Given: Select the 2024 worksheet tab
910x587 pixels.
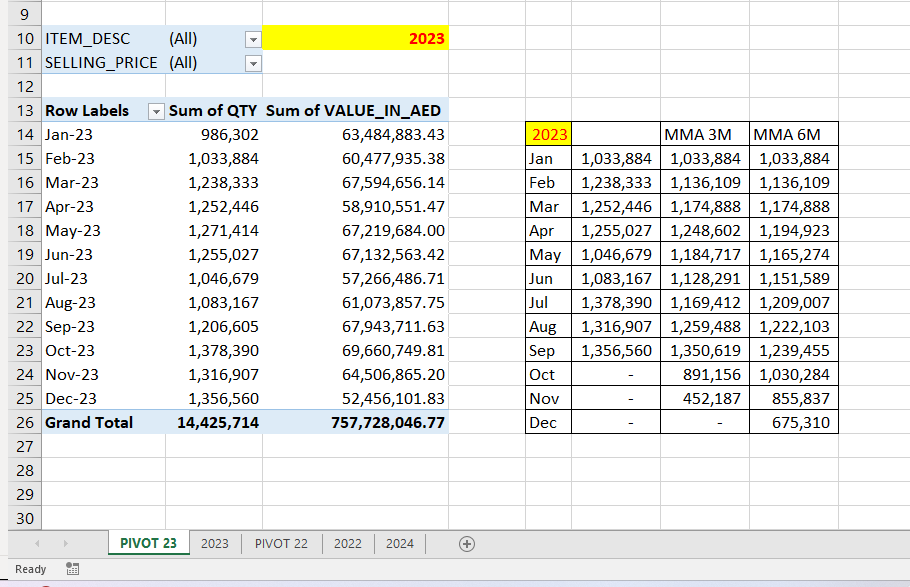Looking at the screenshot, I should click(x=399, y=543).
